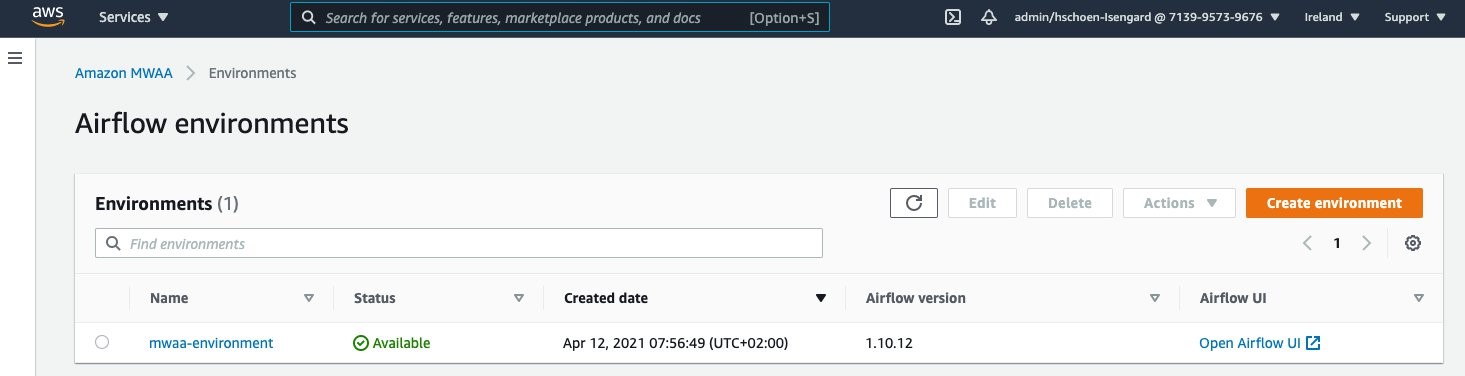Open the Actions dropdown
1465x376 pixels.
(x=1180, y=203)
